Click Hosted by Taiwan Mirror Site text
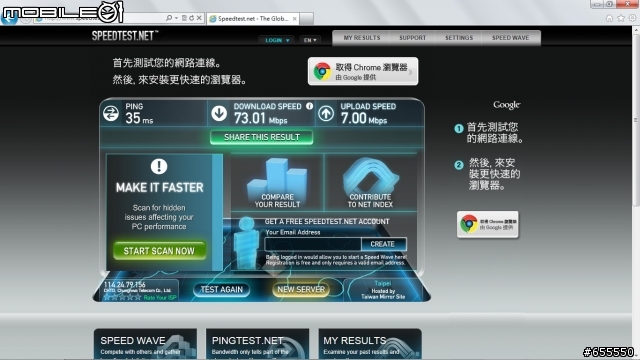The width and height of the screenshot is (640, 360). [383, 294]
